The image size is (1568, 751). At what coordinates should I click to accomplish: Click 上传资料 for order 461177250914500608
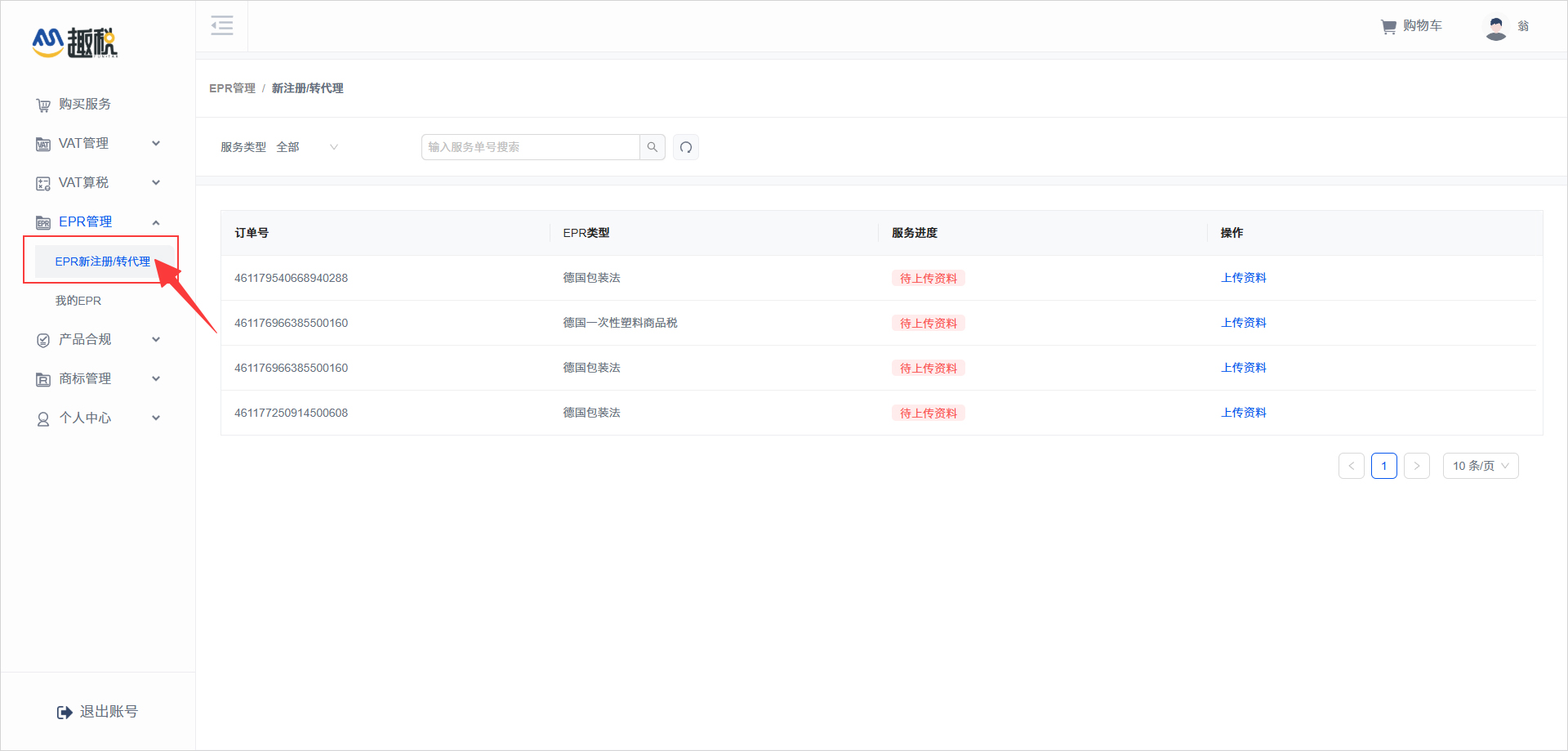pyautogui.click(x=1243, y=413)
